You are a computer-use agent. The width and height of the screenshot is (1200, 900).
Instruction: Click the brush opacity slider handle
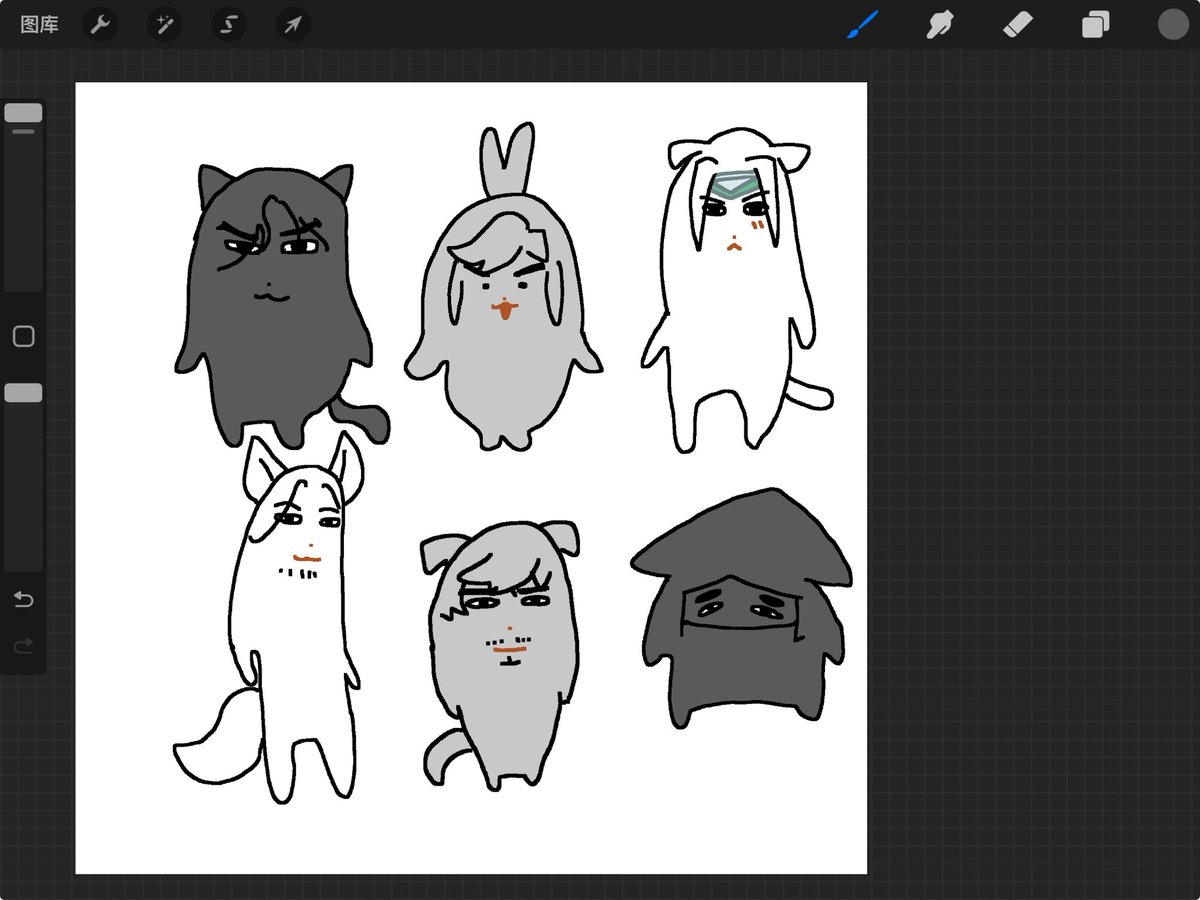click(23, 393)
